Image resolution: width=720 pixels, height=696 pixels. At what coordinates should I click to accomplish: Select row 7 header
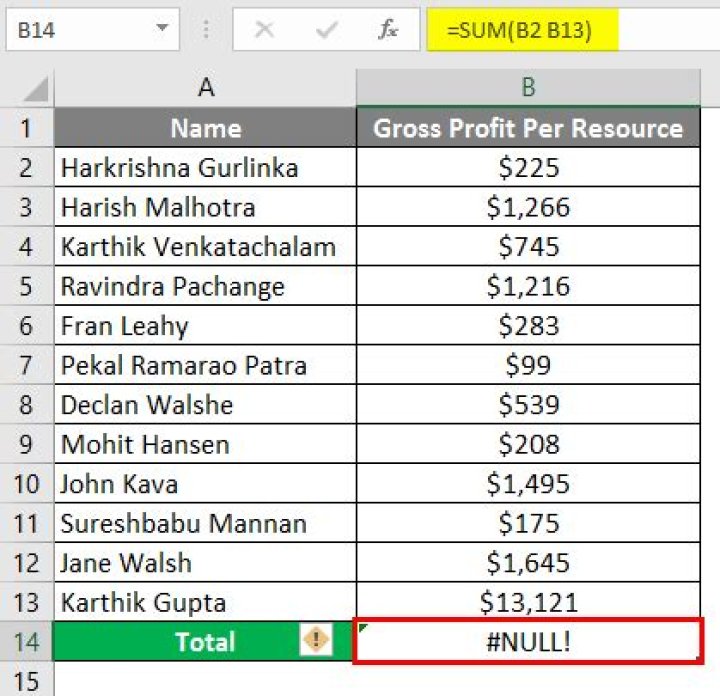(x=26, y=365)
